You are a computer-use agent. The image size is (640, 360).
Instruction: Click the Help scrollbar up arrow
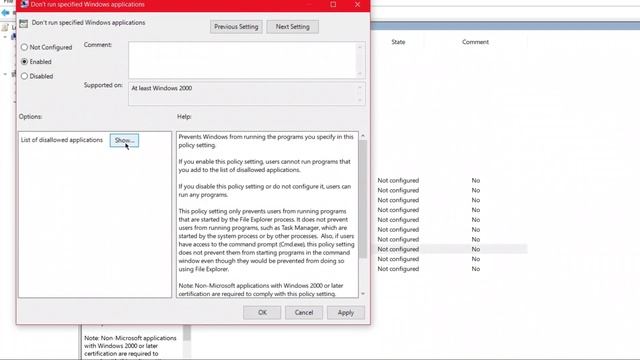(x=363, y=136)
